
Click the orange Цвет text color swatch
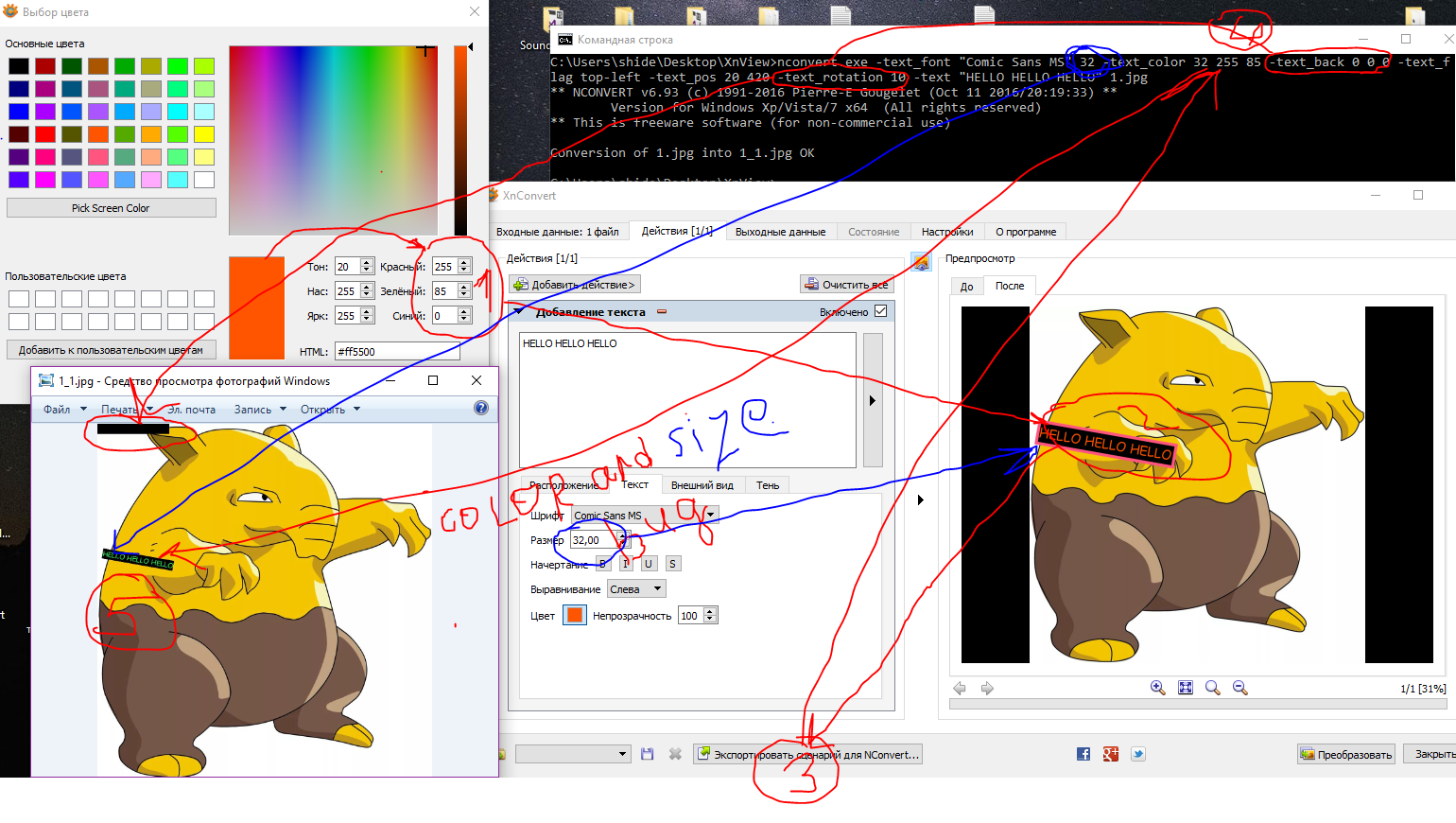point(575,615)
